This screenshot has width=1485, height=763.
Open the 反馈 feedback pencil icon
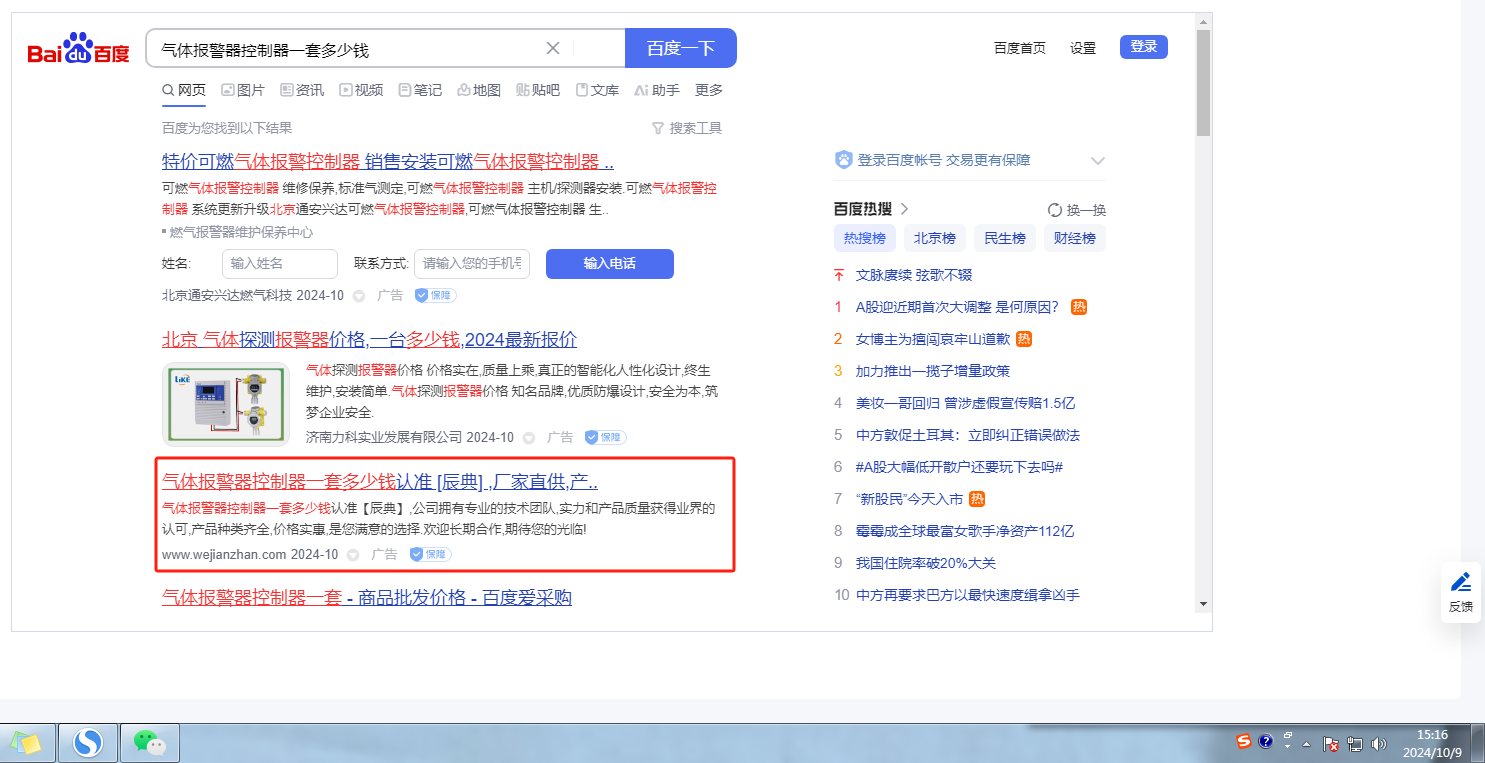point(1460,582)
